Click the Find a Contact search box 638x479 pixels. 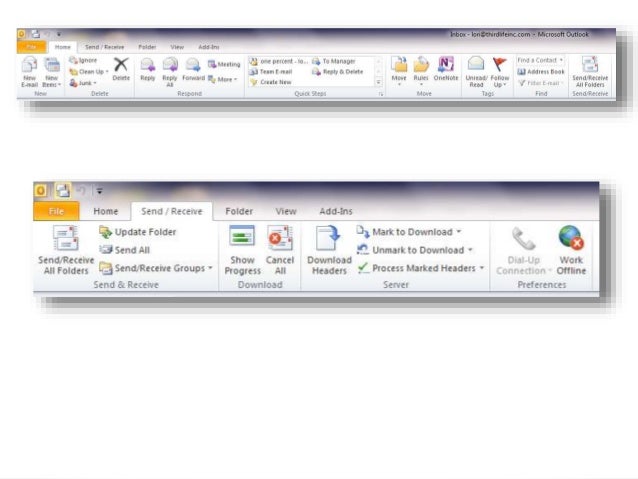coord(540,60)
